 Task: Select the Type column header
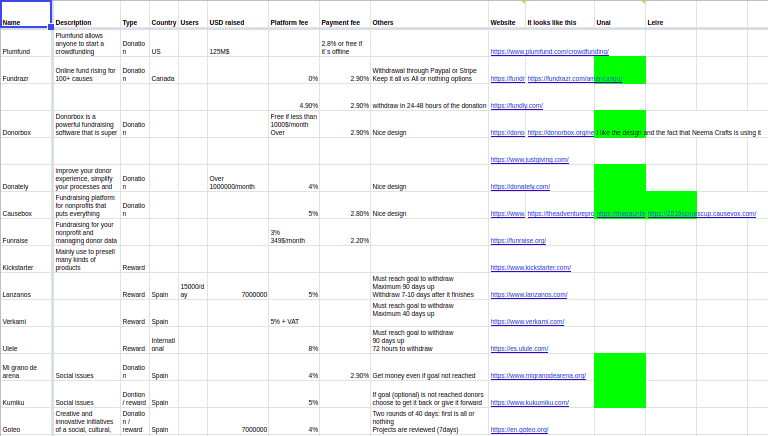pyautogui.click(x=135, y=14)
